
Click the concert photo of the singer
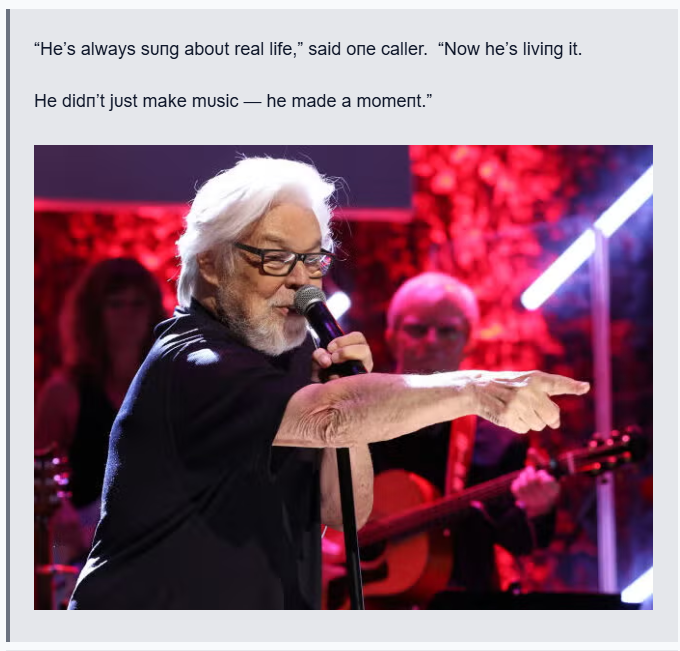(x=343, y=377)
